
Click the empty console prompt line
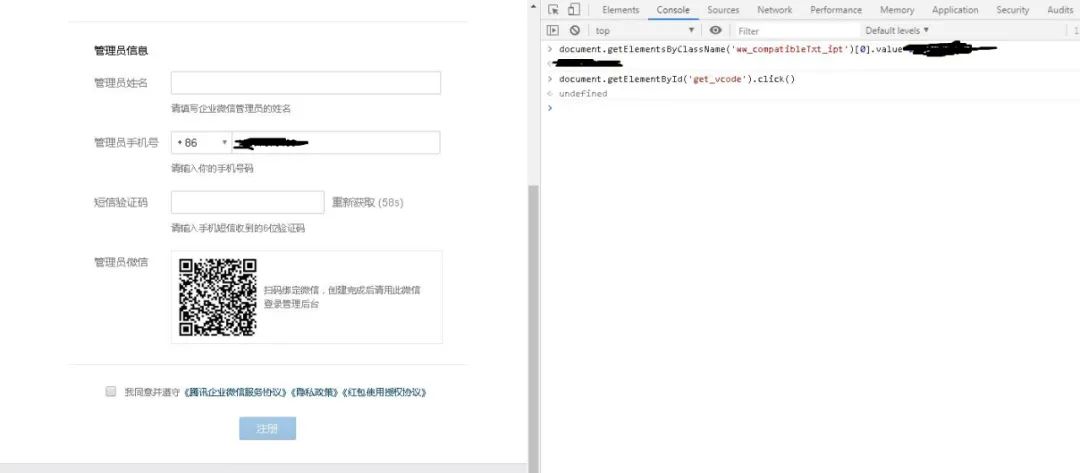pyautogui.click(x=813, y=108)
